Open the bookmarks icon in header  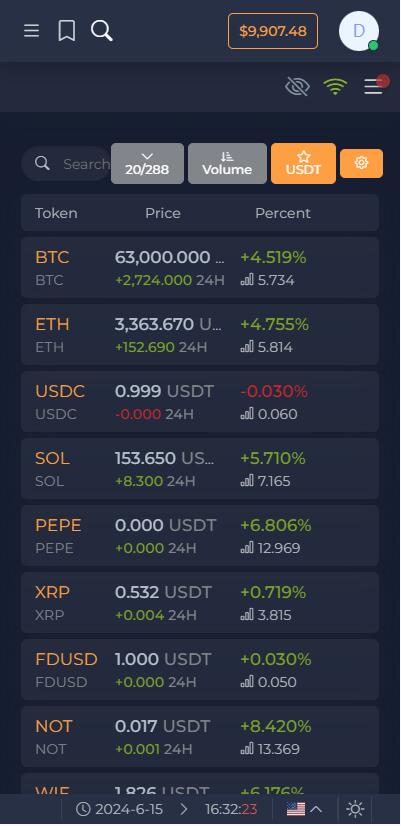coord(66,31)
